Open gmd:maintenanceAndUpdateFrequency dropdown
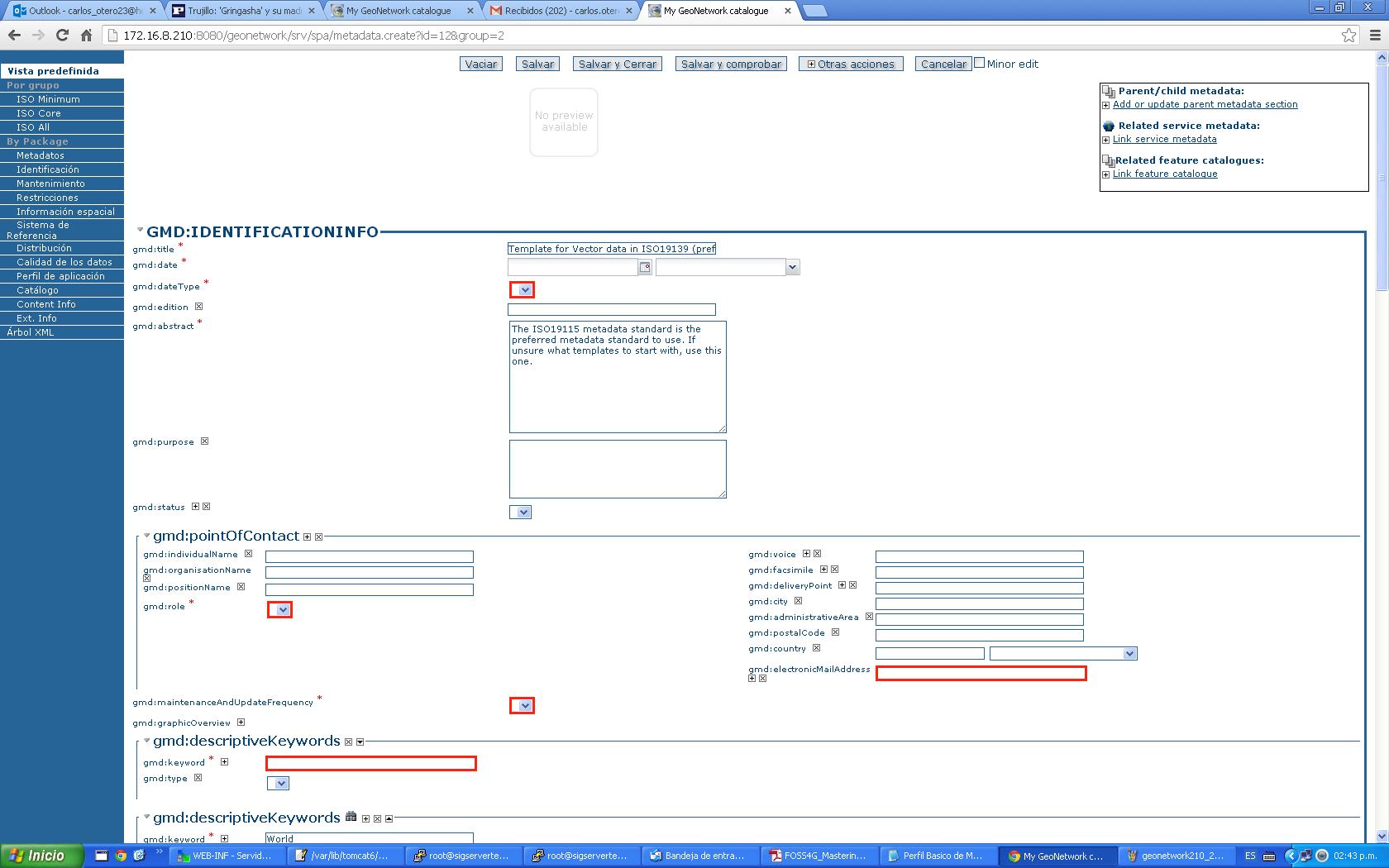This screenshot has width=1389, height=868. click(x=522, y=706)
